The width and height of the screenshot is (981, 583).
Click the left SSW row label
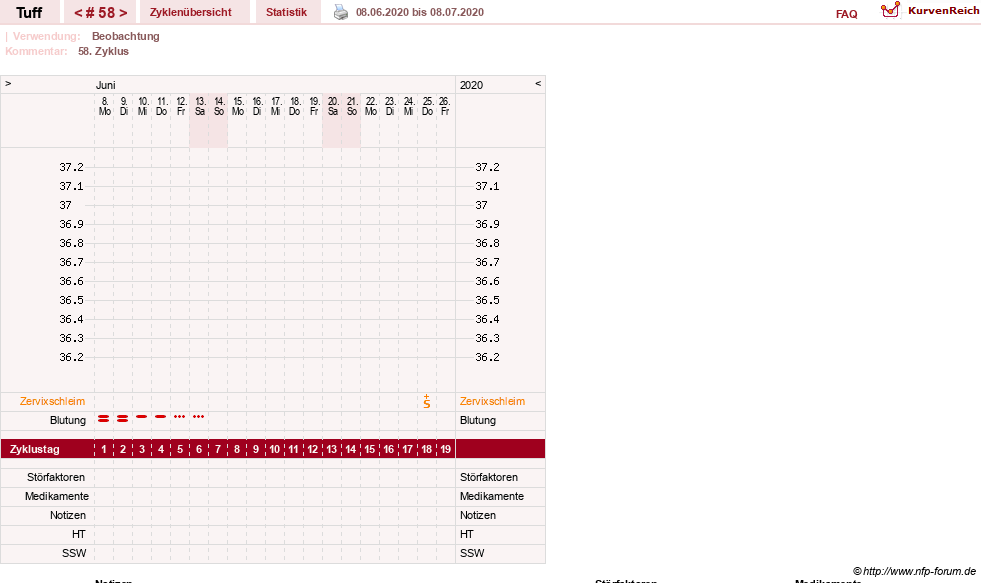click(x=74, y=553)
